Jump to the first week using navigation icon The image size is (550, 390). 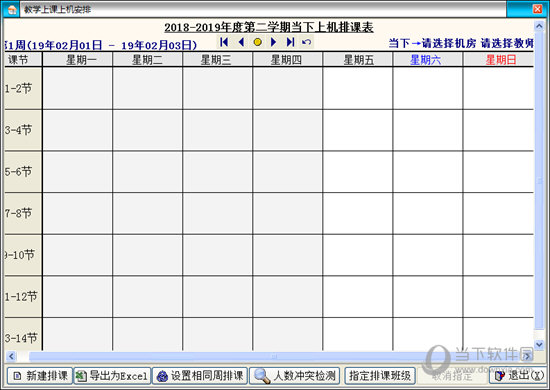click(224, 42)
